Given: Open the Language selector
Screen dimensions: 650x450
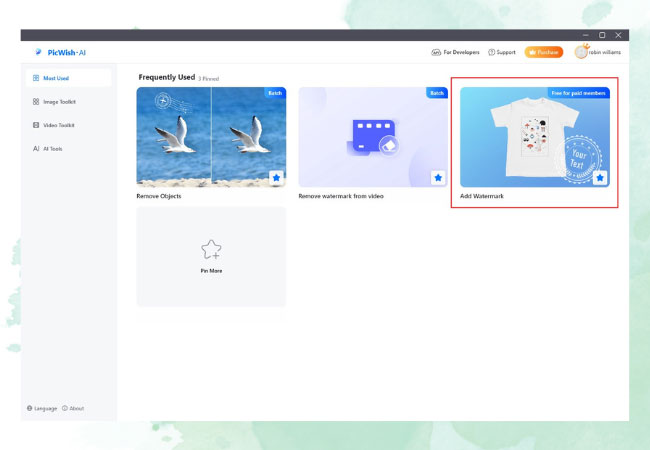Looking at the screenshot, I should 42,408.
